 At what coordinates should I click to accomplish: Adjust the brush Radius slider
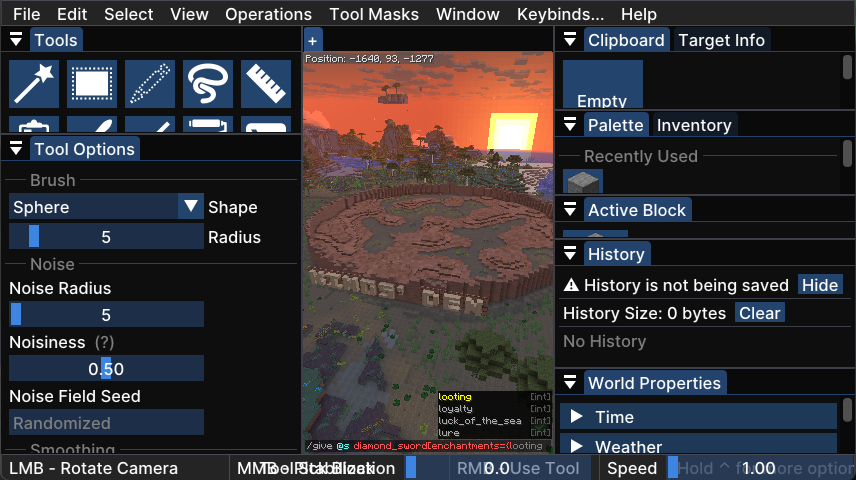coord(106,236)
